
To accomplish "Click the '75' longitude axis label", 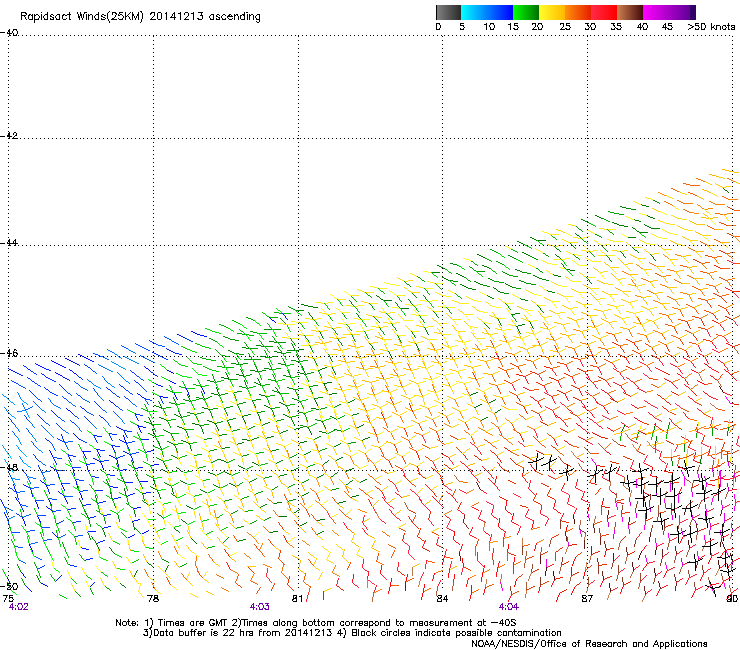I will tap(8, 598).
